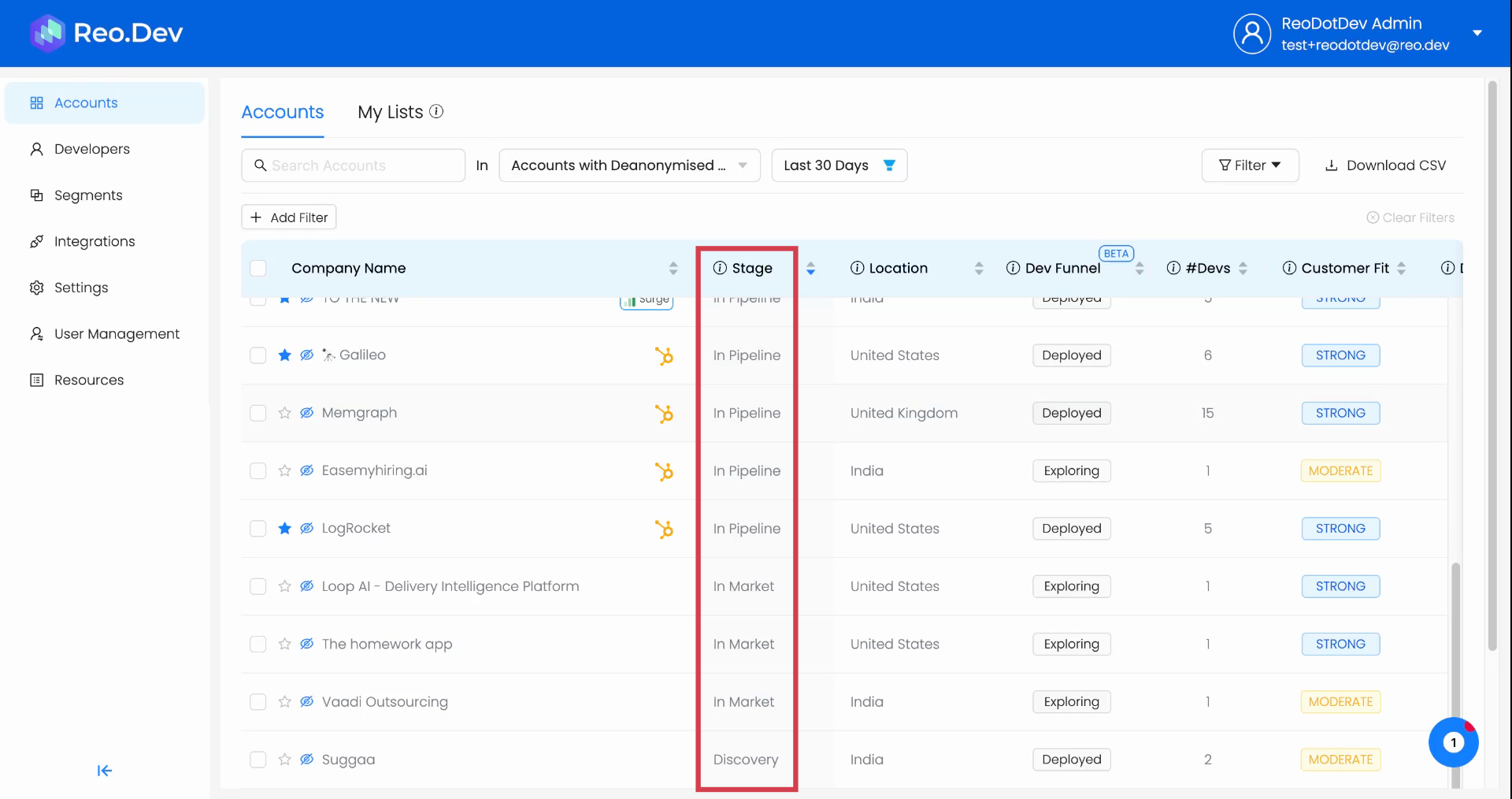
Task: Click the user profile avatar icon
Action: click(1251, 34)
